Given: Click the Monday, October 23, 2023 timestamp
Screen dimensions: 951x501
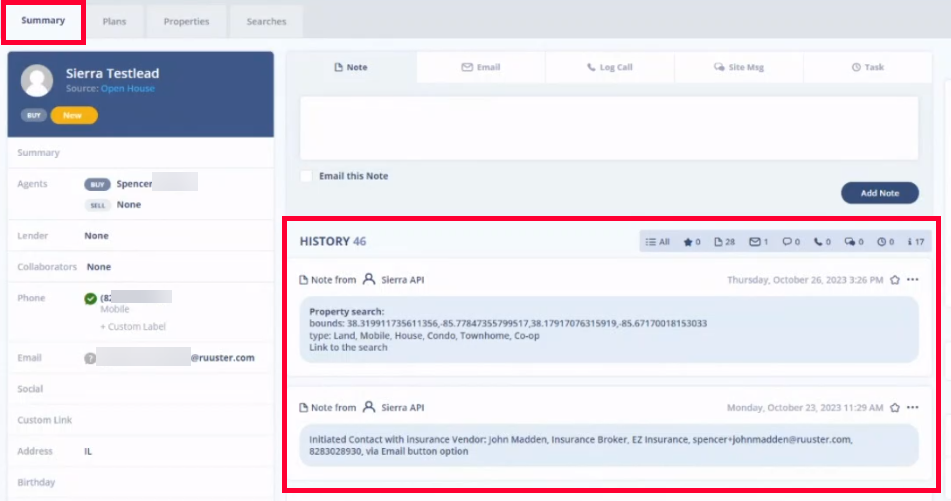Looking at the screenshot, I should tap(805, 408).
